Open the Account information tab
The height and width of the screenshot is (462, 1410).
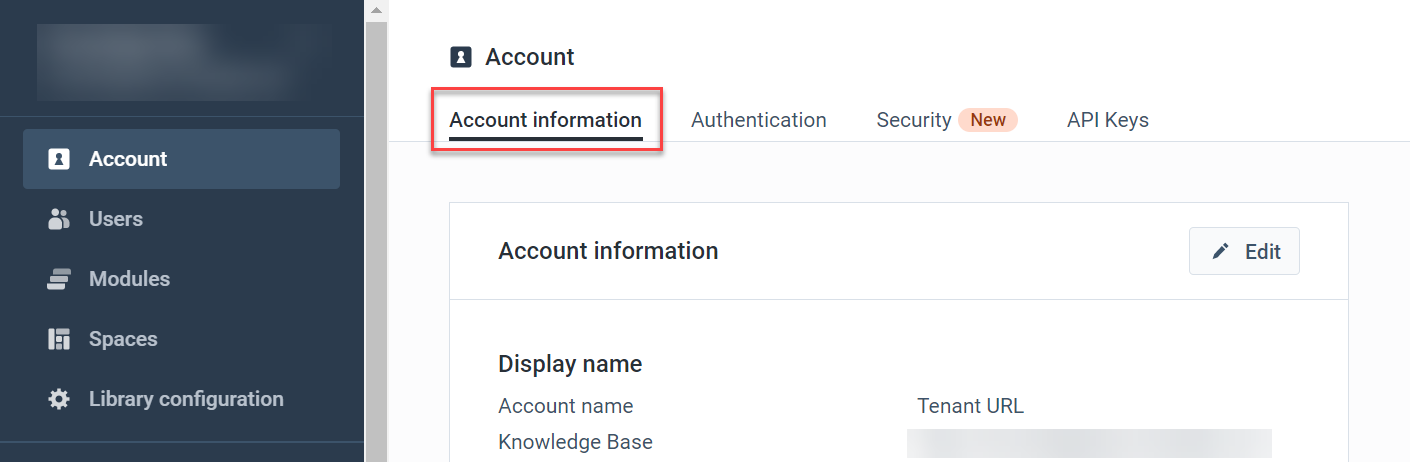tap(546, 120)
